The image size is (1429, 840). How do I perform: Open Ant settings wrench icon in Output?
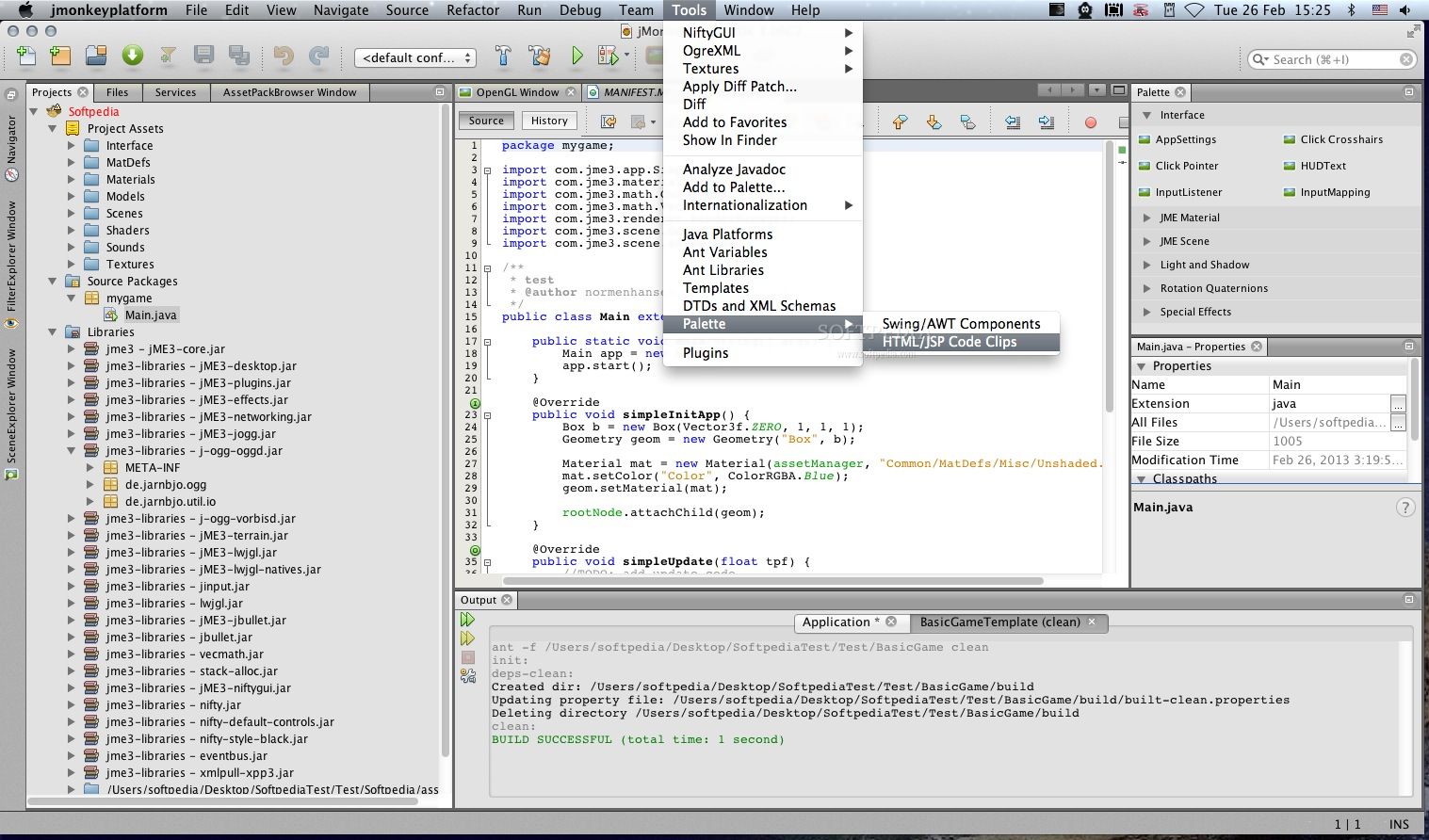(467, 675)
